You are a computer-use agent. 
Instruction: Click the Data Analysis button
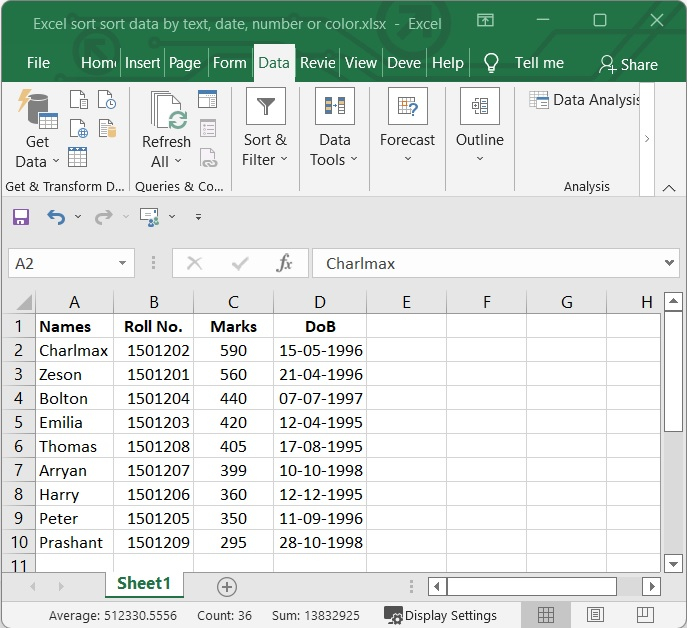pyautogui.click(x=584, y=99)
